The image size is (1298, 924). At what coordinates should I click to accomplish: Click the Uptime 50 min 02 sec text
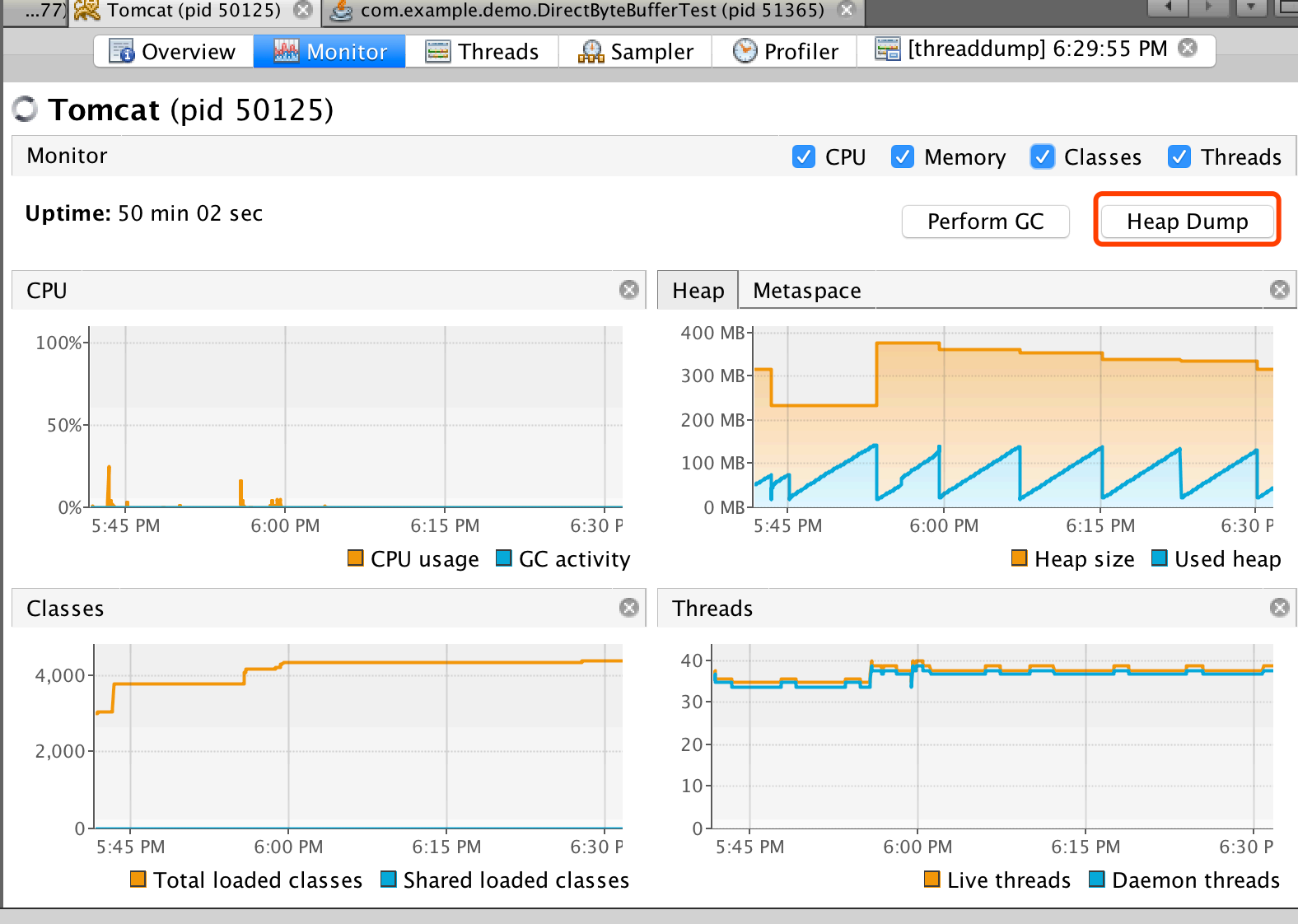[144, 213]
